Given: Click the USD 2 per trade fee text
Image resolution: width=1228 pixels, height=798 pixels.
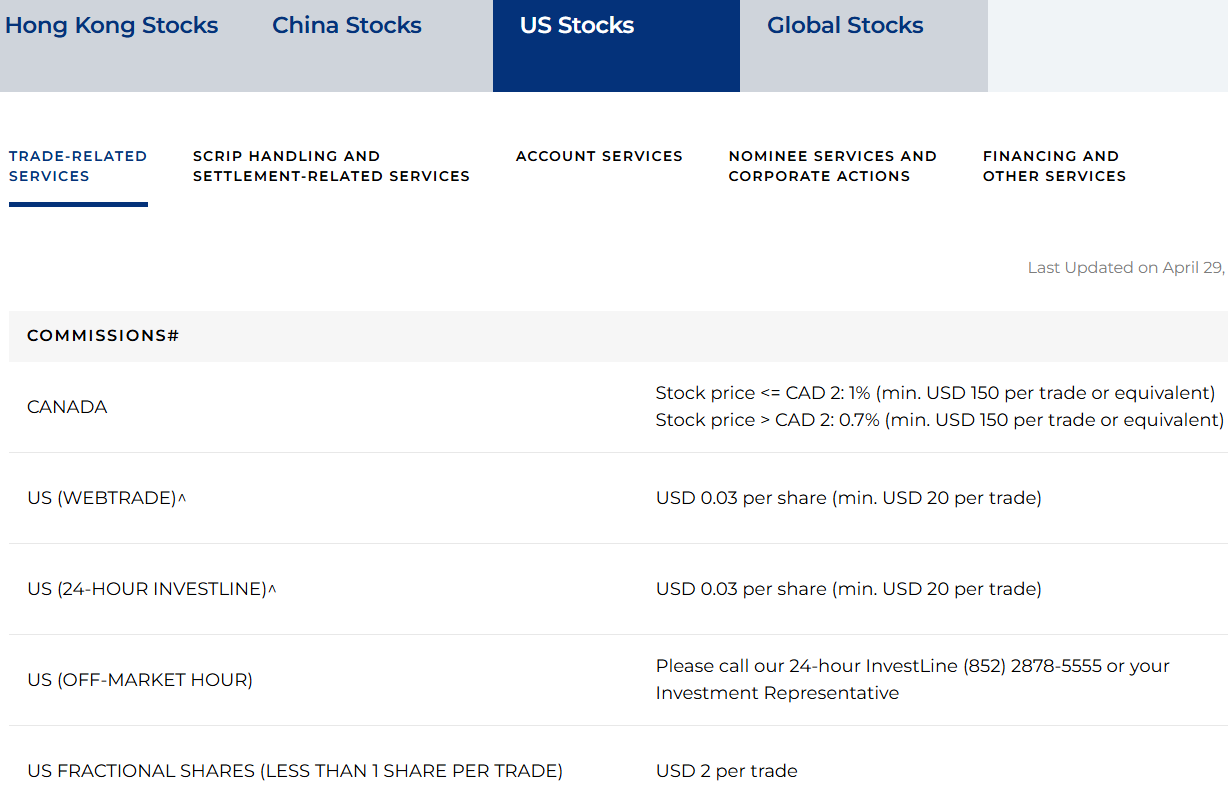Looking at the screenshot, I should point(727,771).
